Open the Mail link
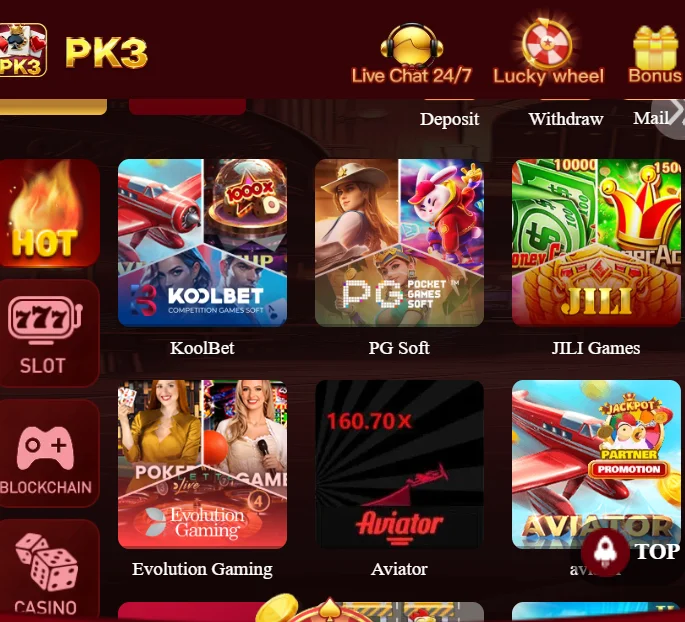The image size is (685, 622). [650, 118]
